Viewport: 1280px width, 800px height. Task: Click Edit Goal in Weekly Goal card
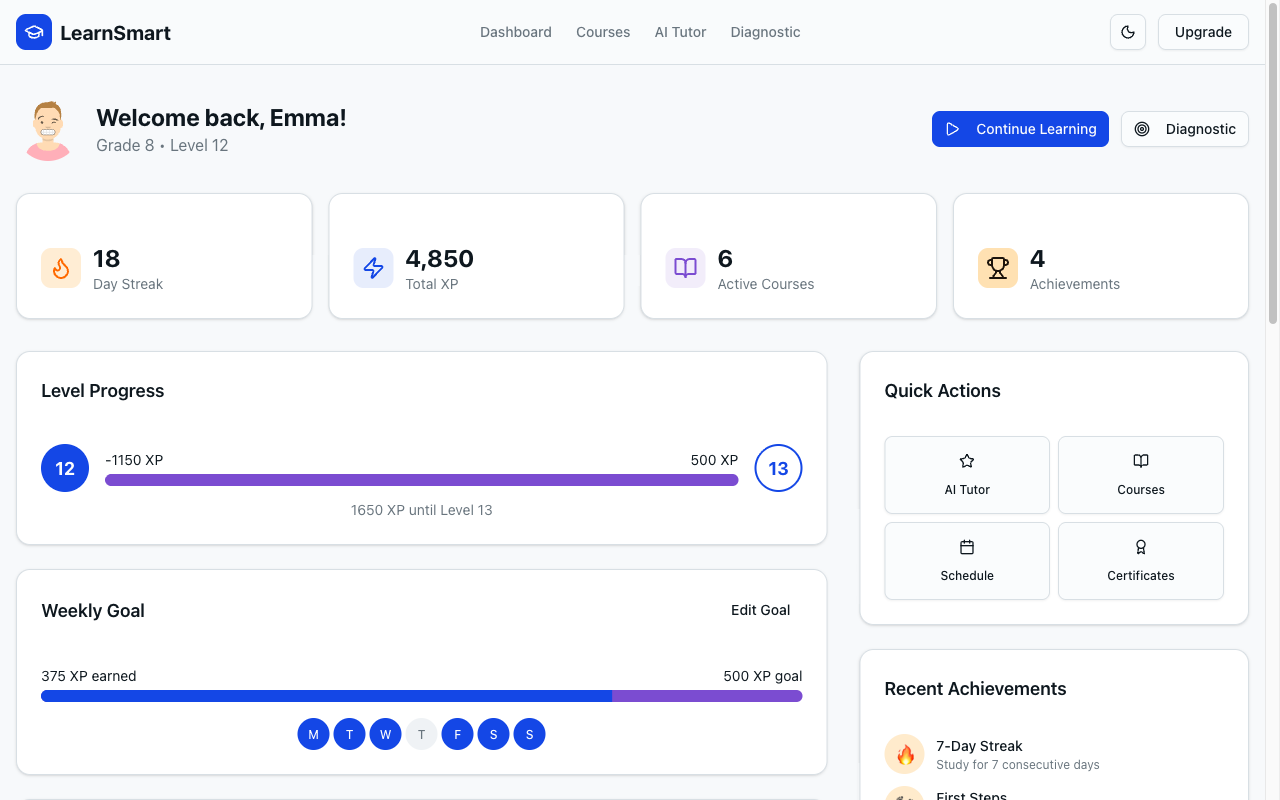760,610
